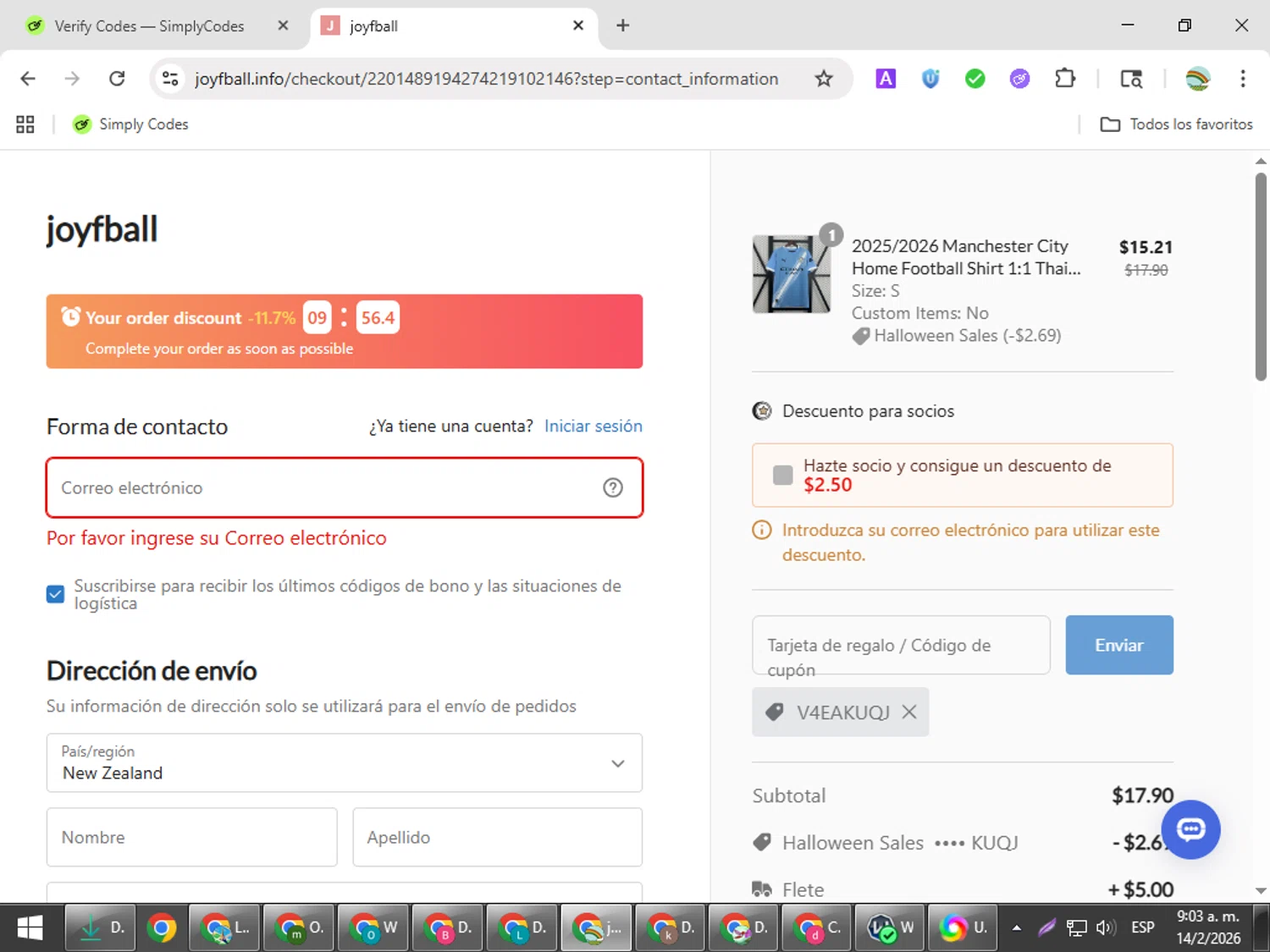
Task: Open the download manager taskbar item
Action: pos(98,927)
